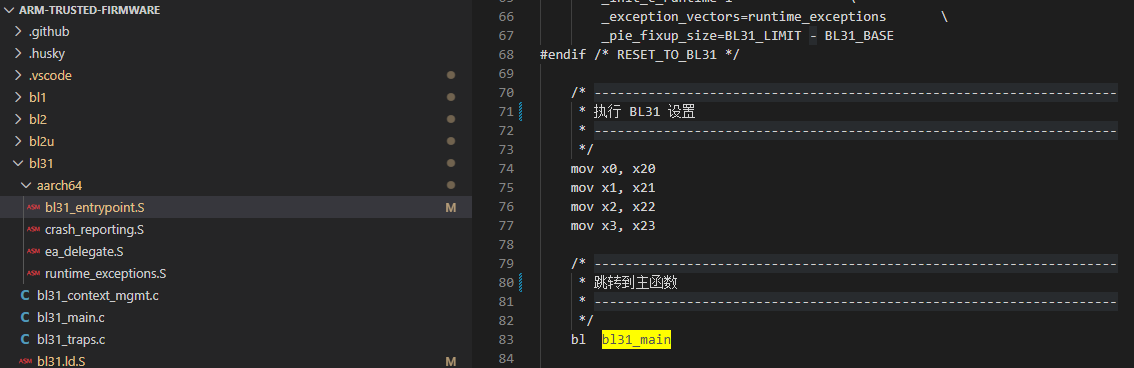Screen dimensions: 1134x368
Task: Click modified dot beside bl2u folder
Action: click(x=451, y=141)
